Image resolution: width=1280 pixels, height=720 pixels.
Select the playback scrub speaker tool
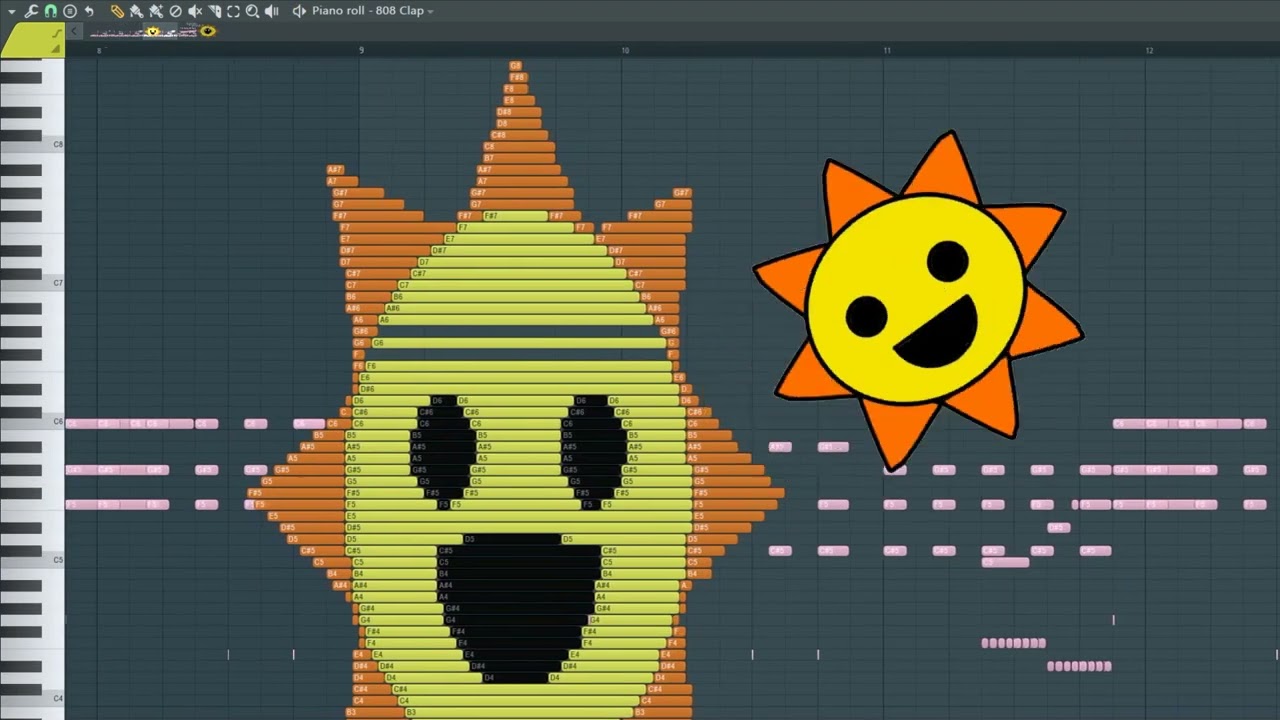[x=271, y=11]
